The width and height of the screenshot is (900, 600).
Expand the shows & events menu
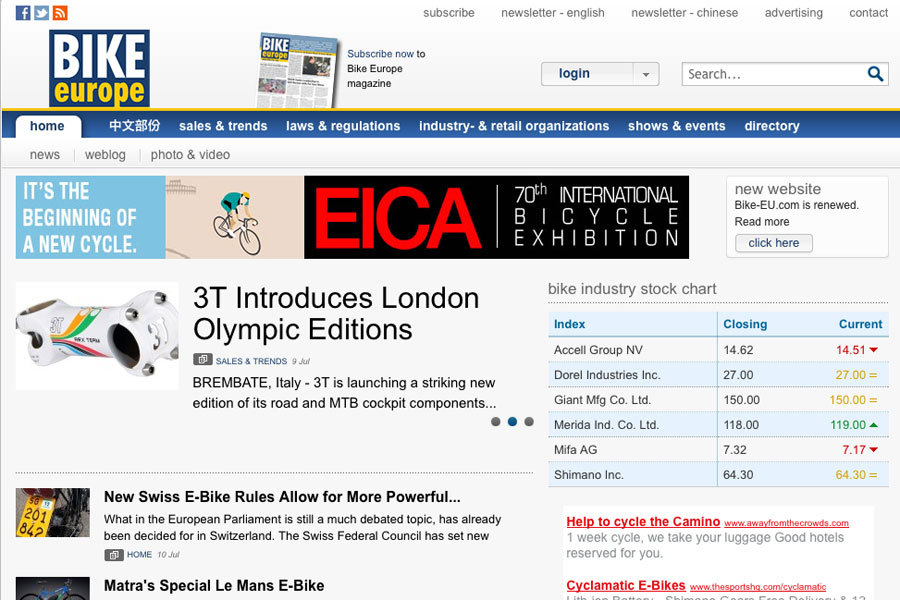[x=677, y=126]
